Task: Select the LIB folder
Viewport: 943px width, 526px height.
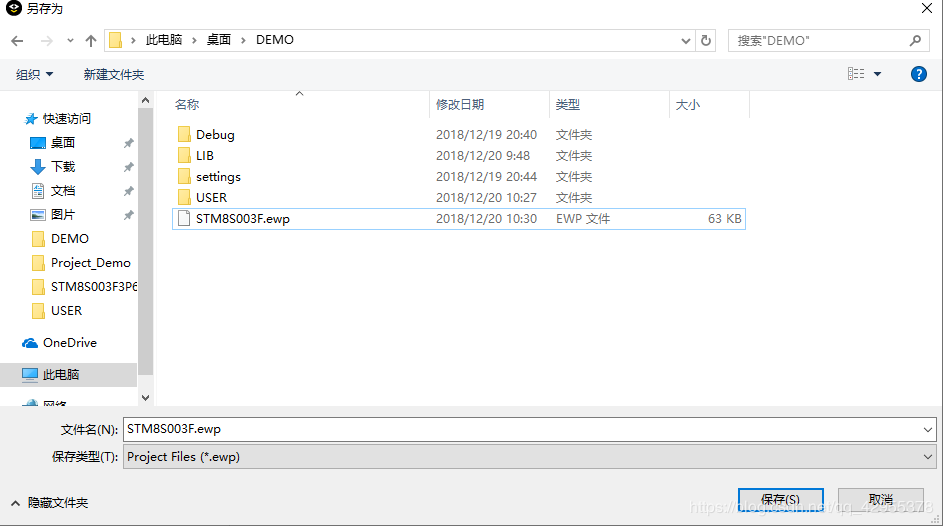Action: click(204, 156)
